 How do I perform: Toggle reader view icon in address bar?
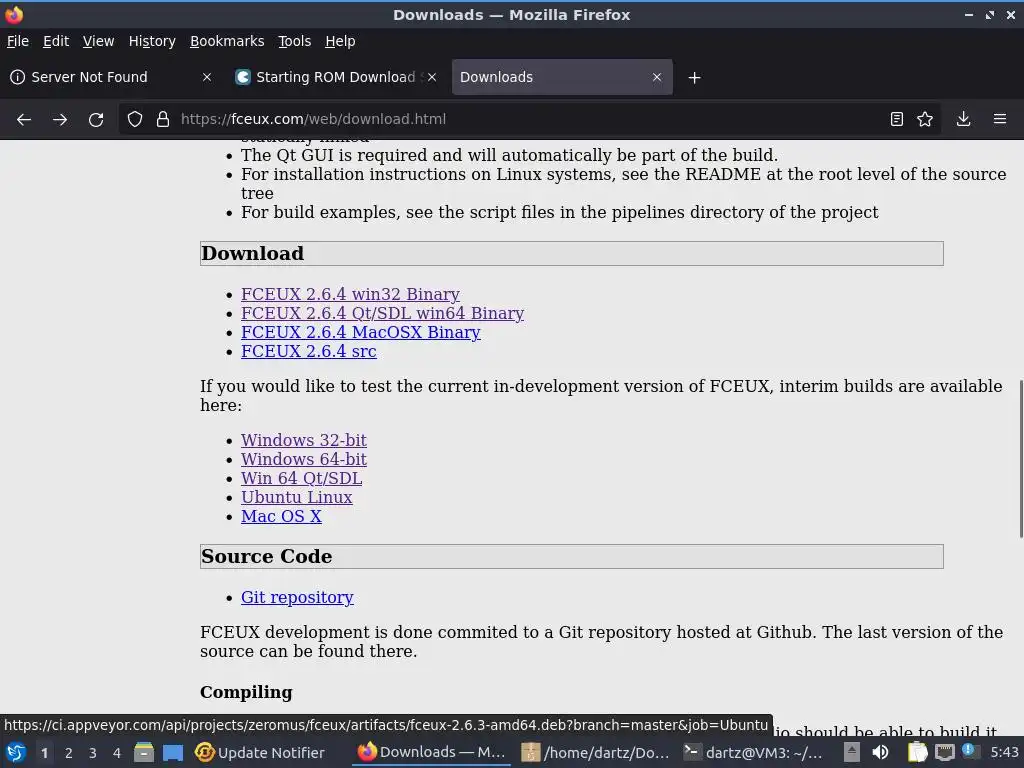(897, 119)
